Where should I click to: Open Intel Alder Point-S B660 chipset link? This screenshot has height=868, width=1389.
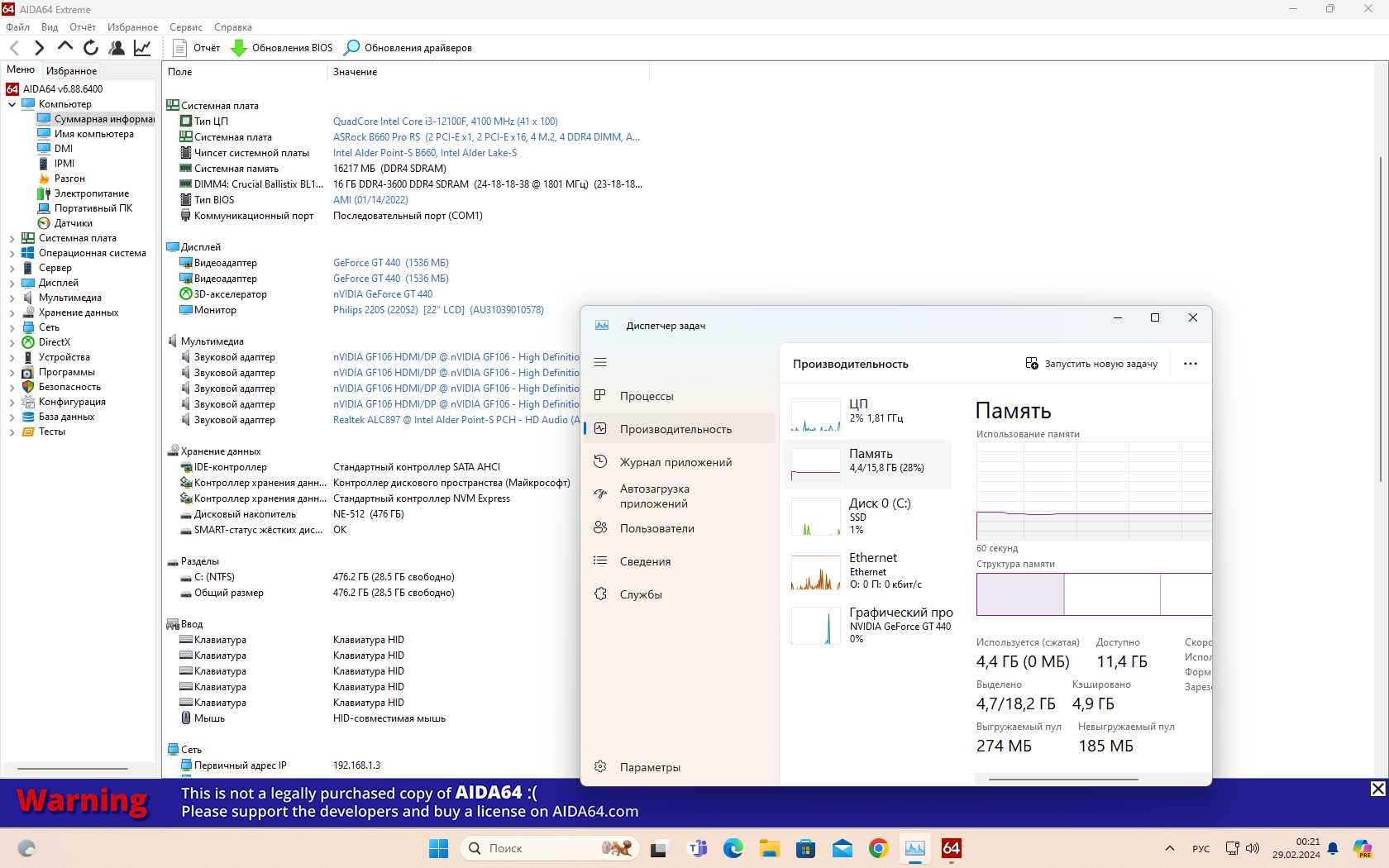point(425,153)
